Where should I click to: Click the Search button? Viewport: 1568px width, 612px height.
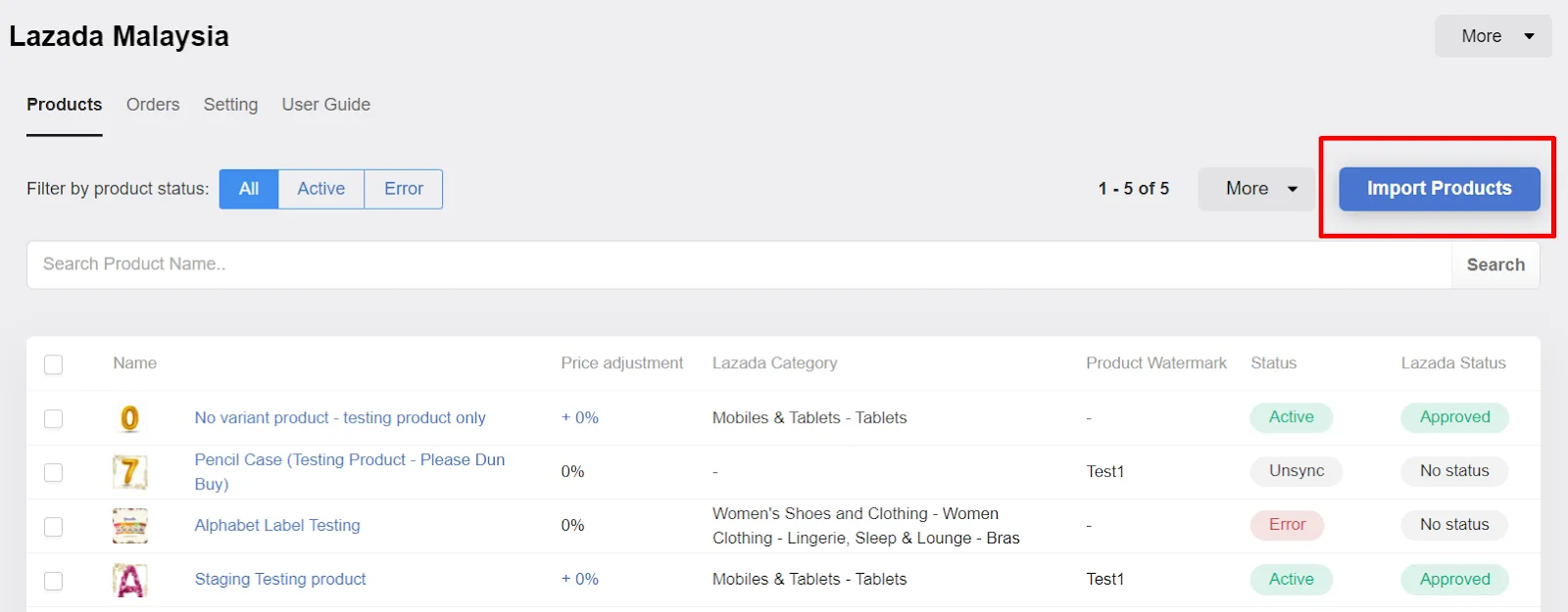pyautogui.click(x=1494, y=264)
